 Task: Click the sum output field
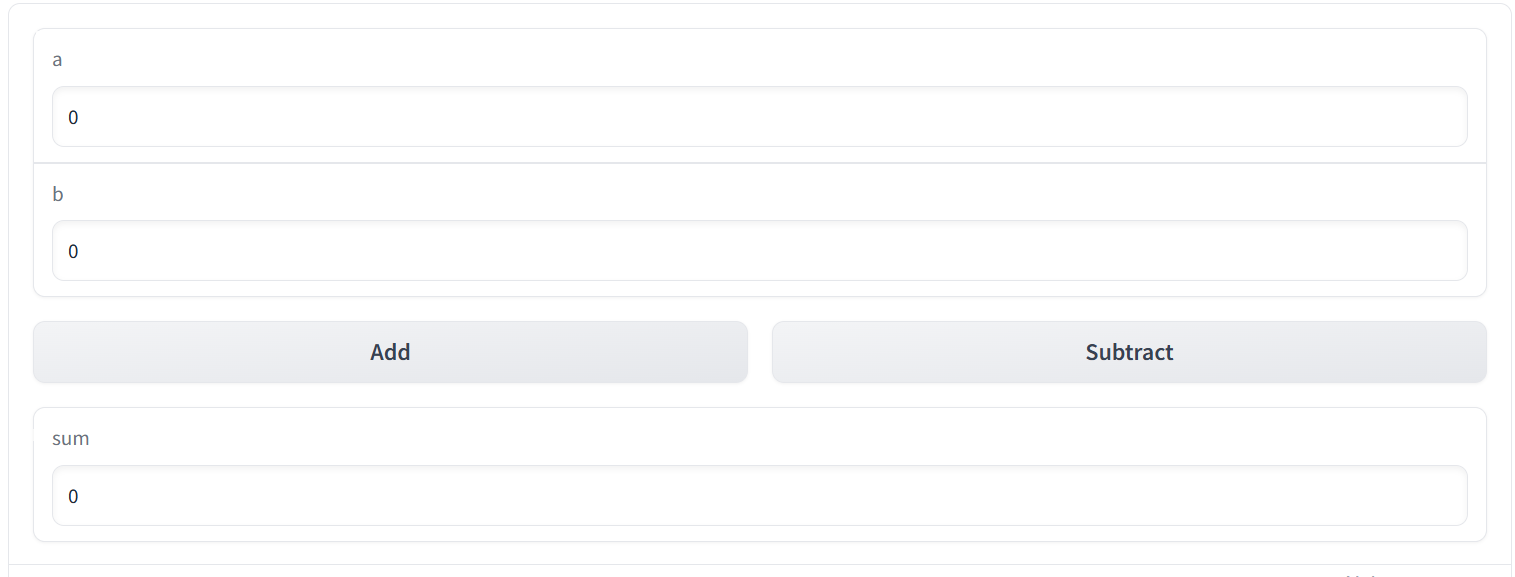[x=759, y=496]
